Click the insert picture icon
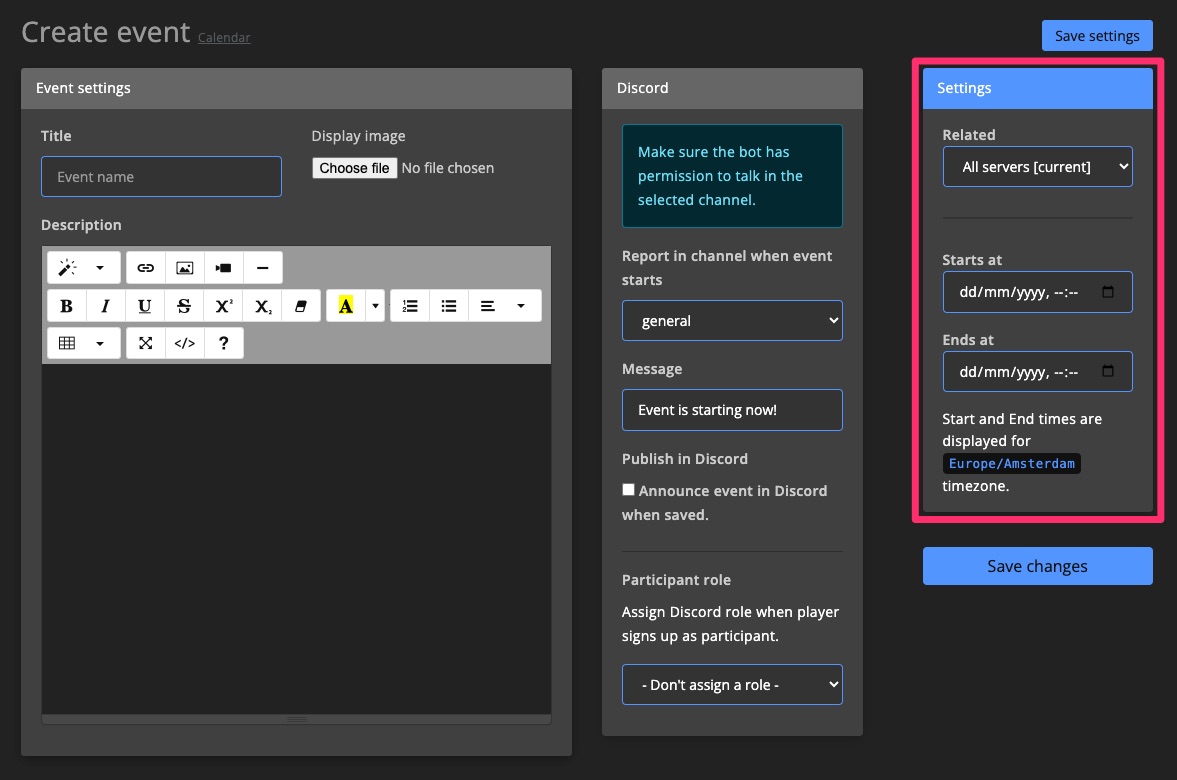This screenshot has width=1177, height=780. tap(184, 268)
